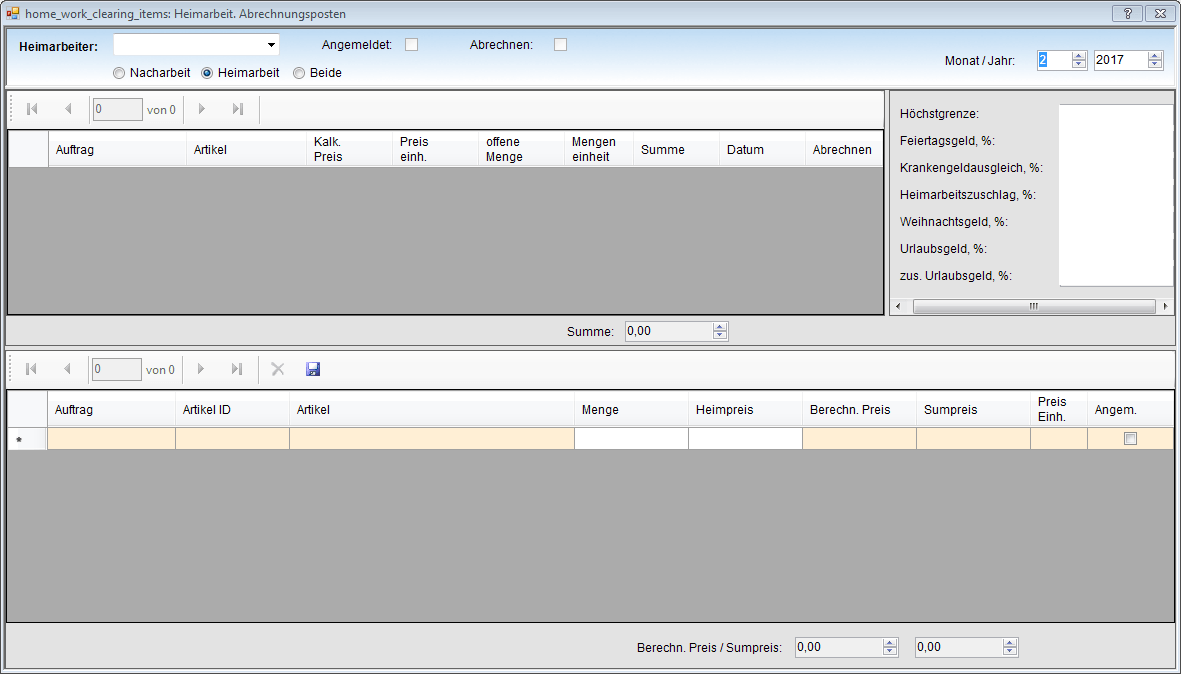Tick the Abrechnen checkbox
Screen dimensions: 1181x674
tap(560, 44)
